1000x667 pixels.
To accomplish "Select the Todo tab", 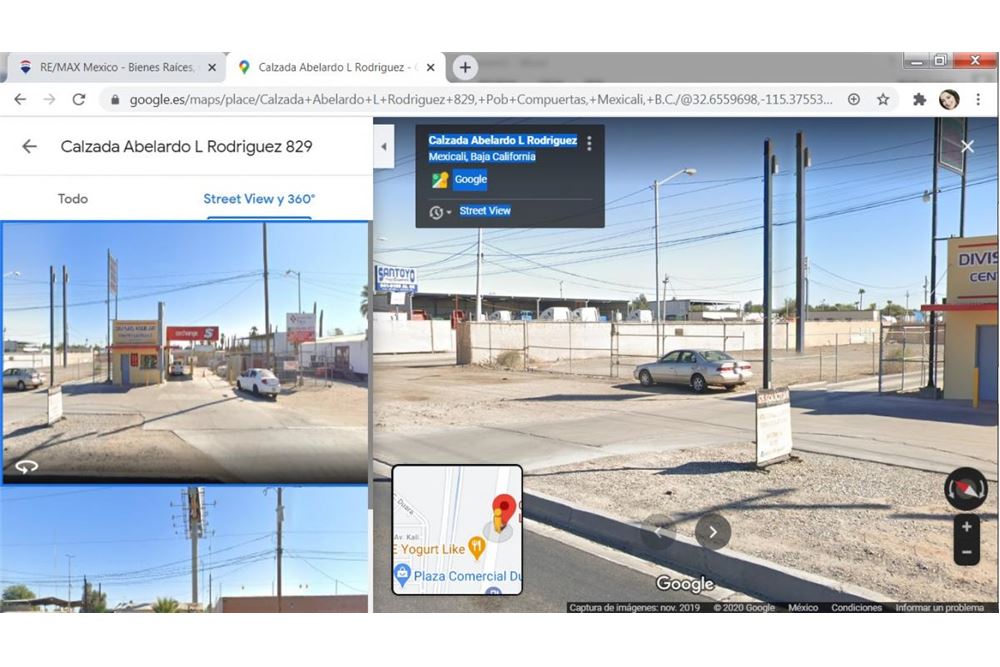I will [73, 199].
